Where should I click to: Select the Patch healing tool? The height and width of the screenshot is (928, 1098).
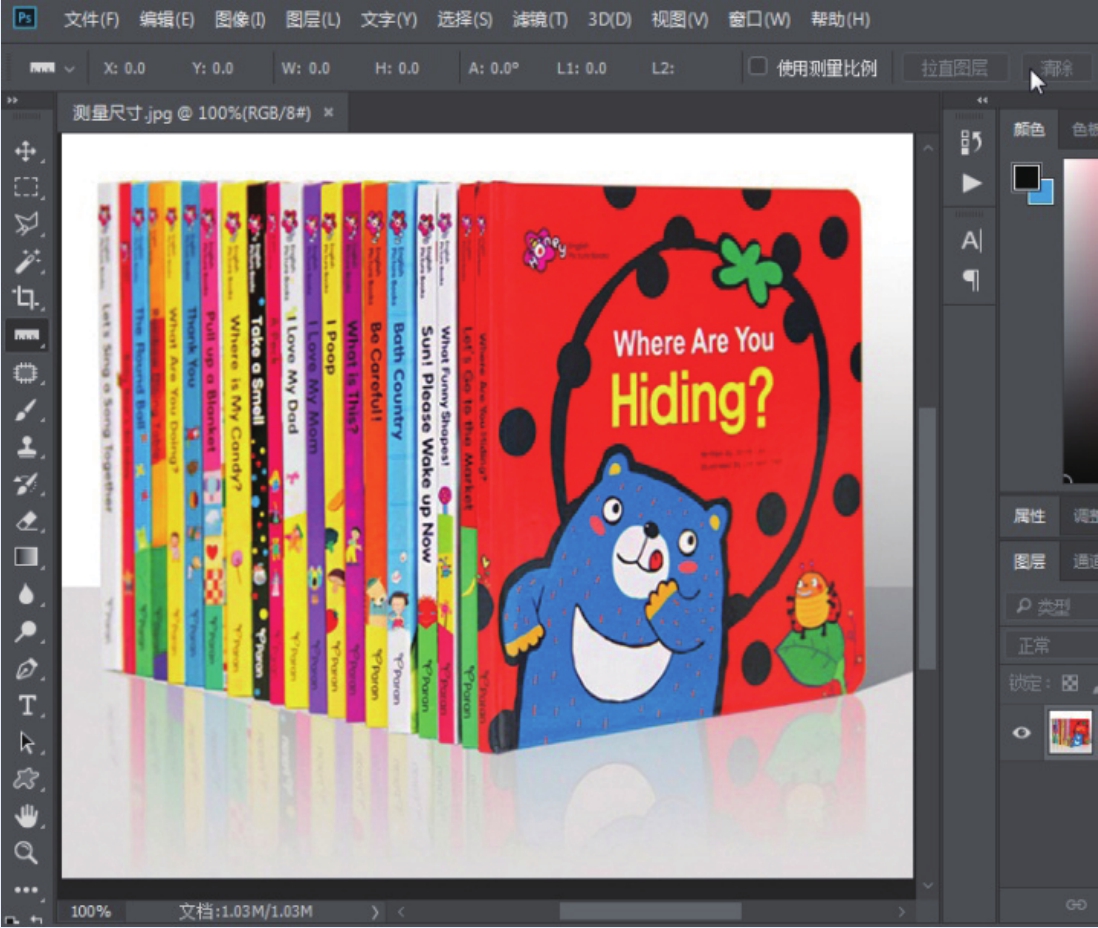(26, 373)
